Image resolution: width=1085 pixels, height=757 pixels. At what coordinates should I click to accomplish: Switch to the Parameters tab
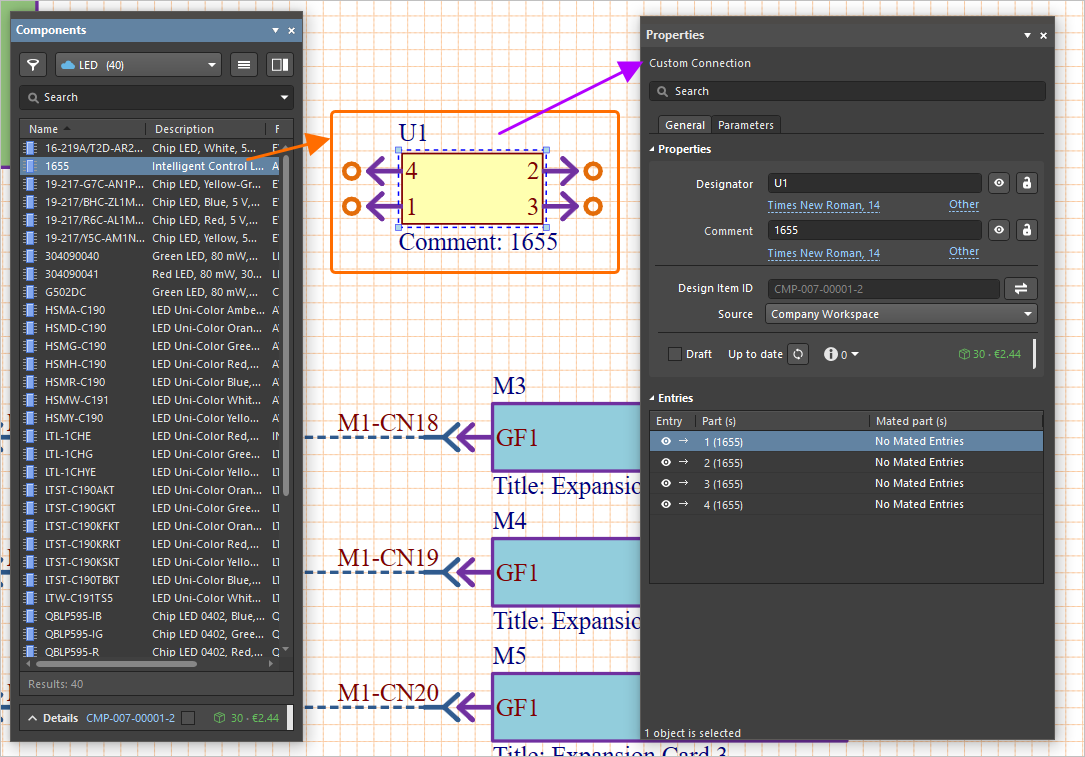click(745, 125)
